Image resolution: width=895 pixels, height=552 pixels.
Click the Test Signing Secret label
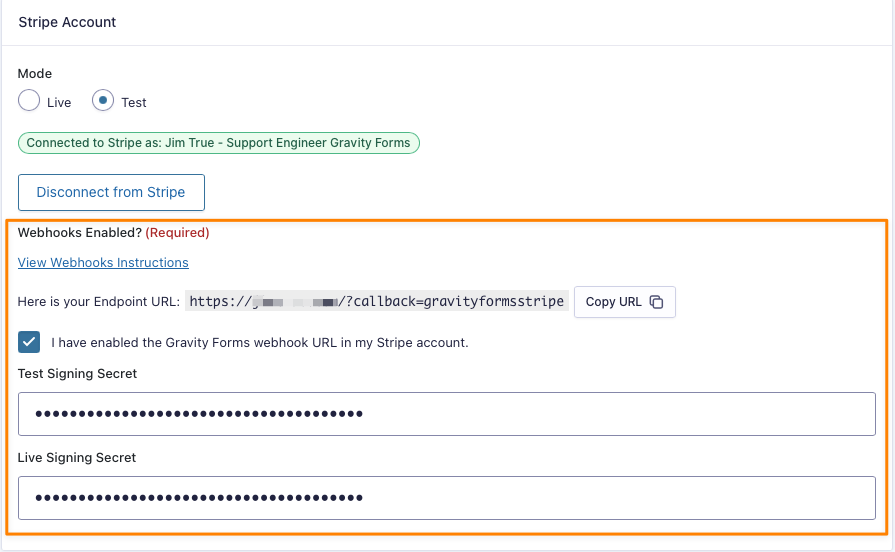[78, 374]
